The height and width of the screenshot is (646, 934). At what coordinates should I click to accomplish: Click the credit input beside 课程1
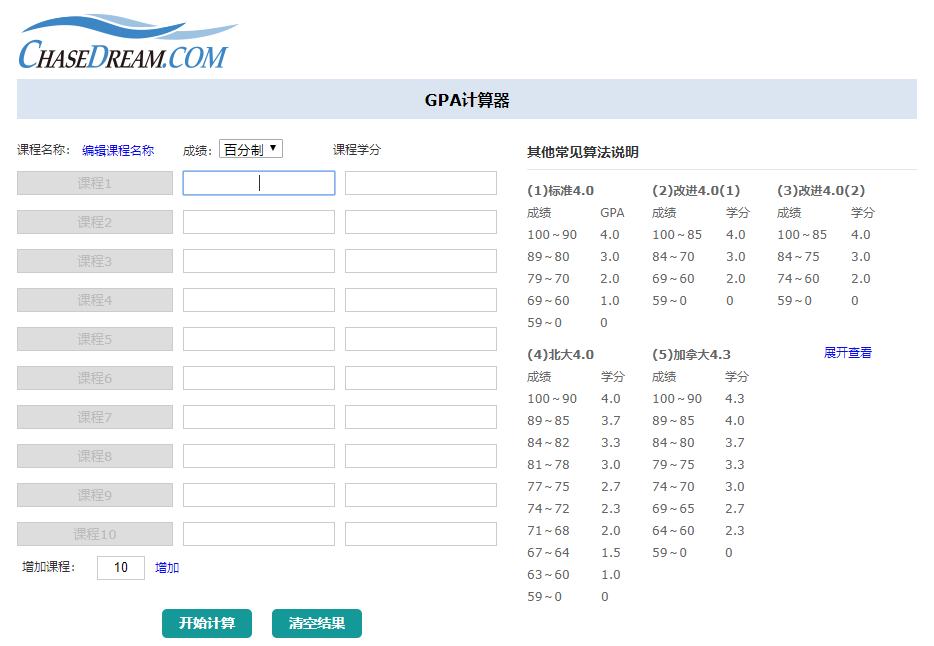[420, 182]
